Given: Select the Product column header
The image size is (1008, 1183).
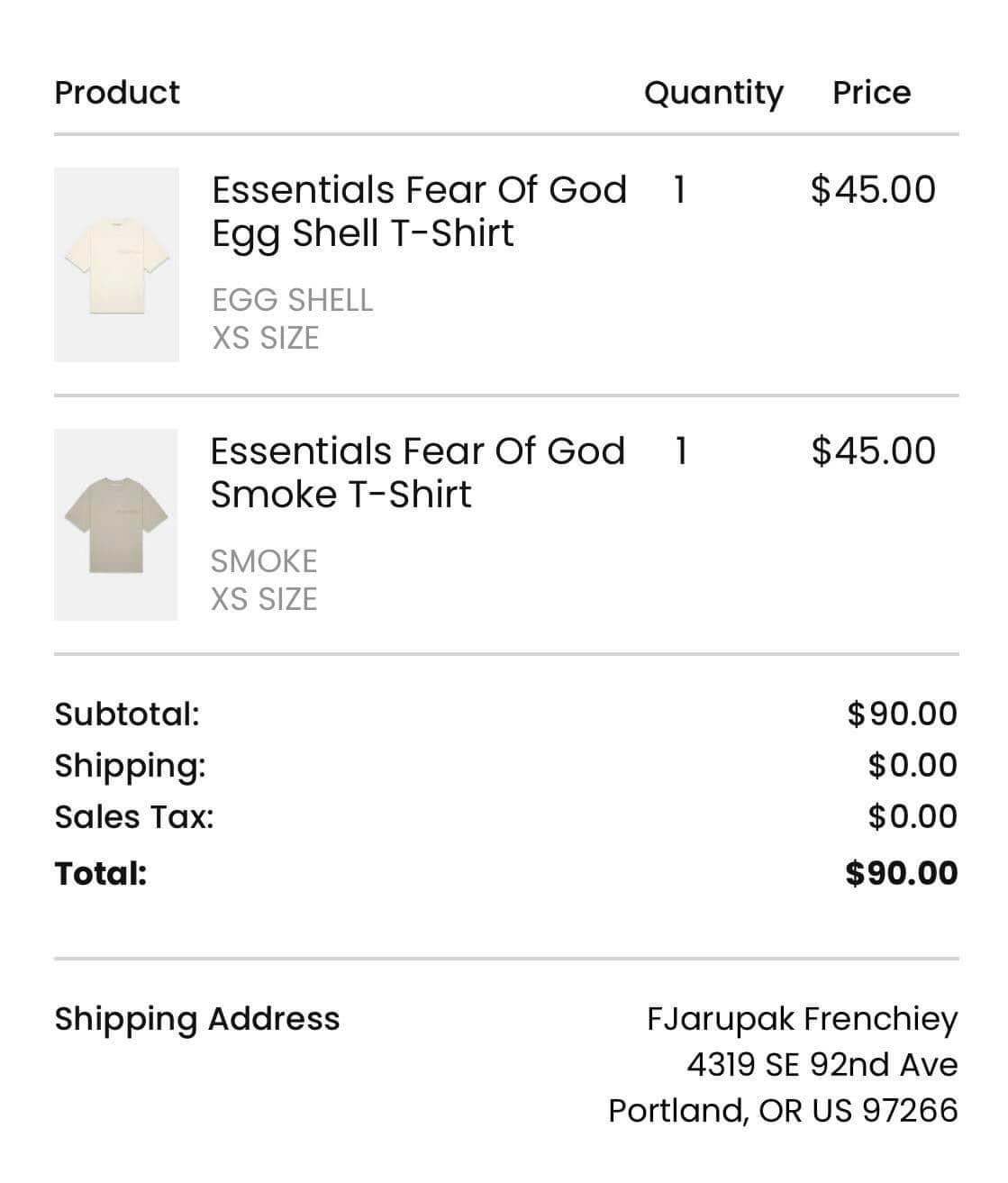Looking at the screenshot, I should pos(117,93).
